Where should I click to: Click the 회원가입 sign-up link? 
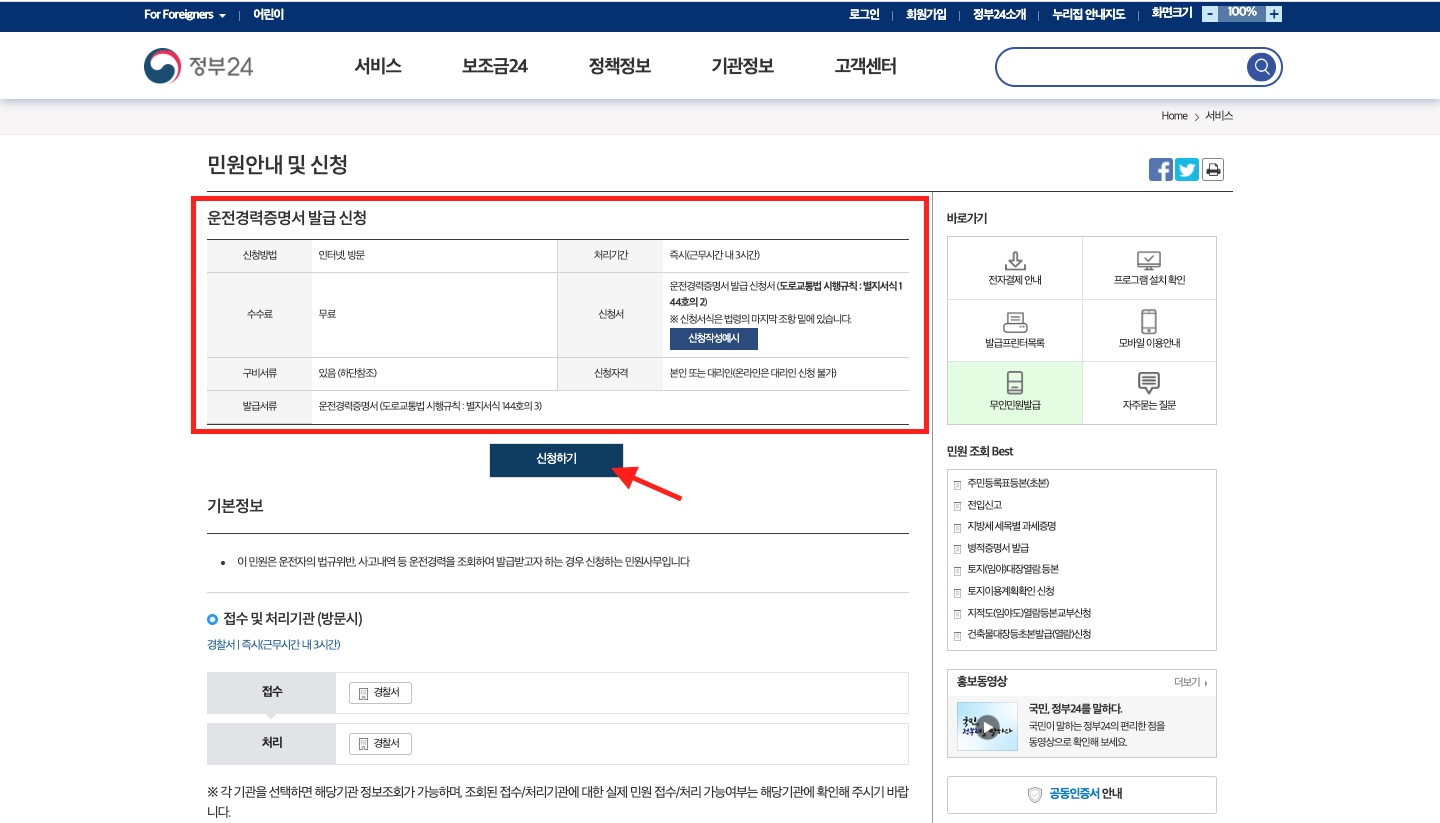[925, 14]
